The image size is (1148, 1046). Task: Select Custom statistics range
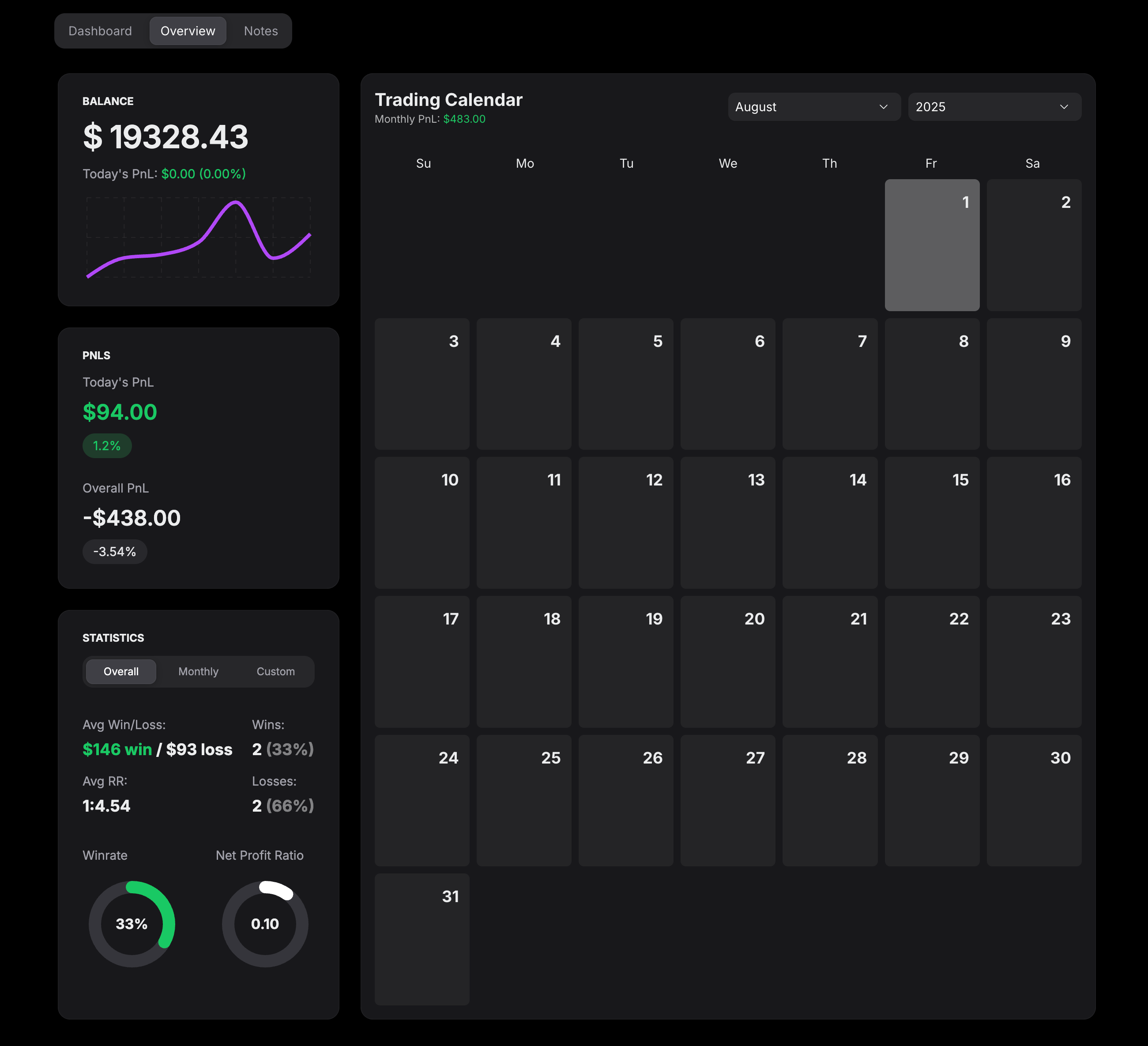275,671
